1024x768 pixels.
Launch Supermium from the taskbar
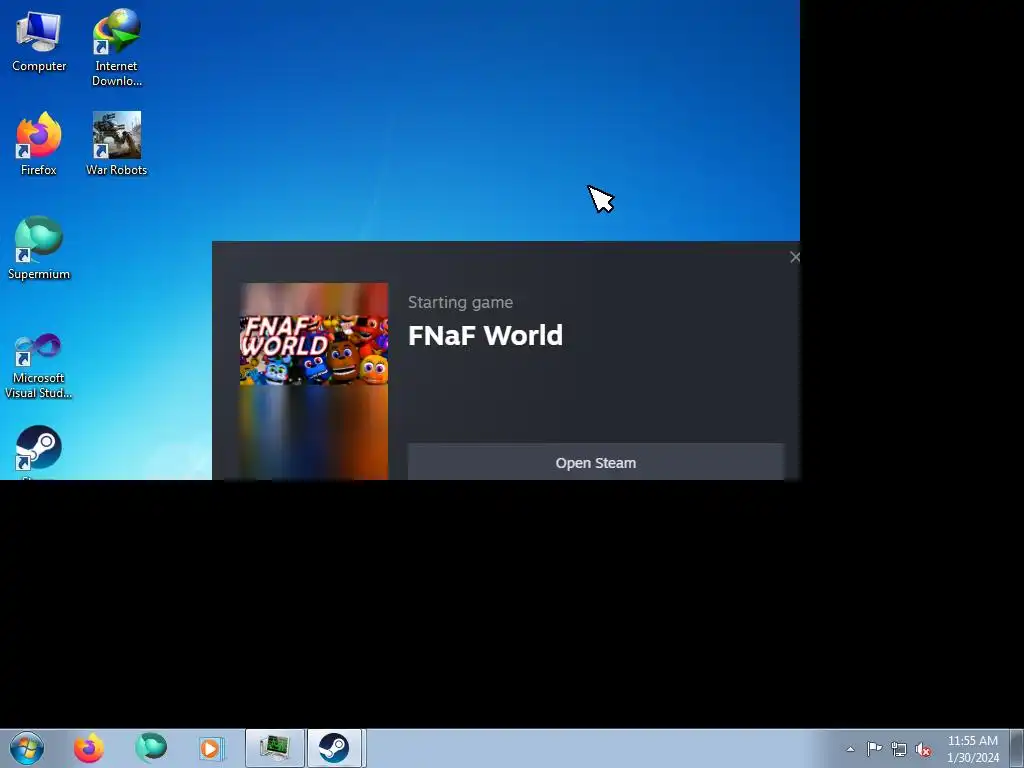(151, 748)
